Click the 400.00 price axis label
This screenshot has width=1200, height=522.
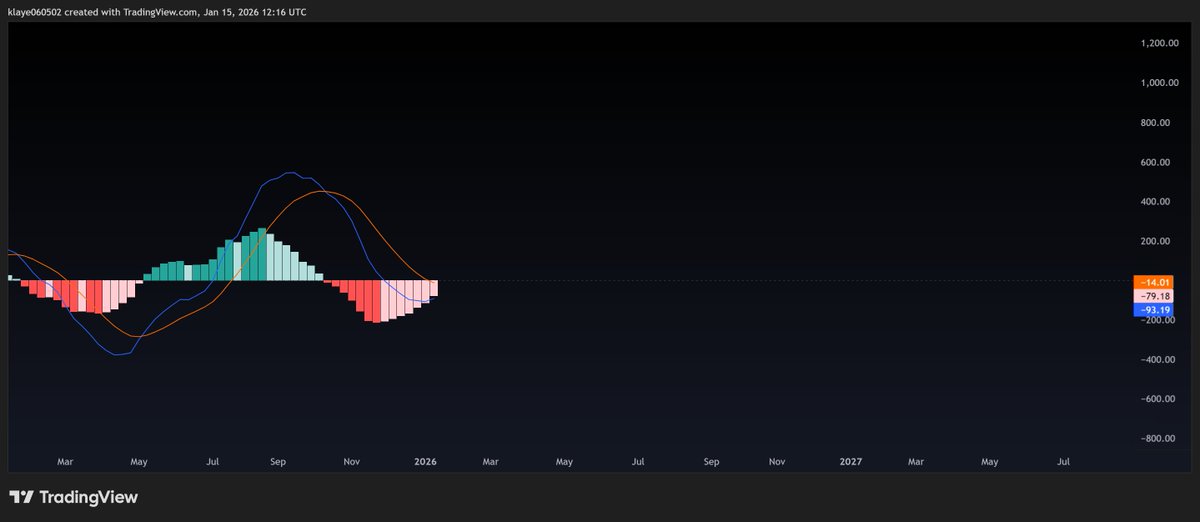point(1156,202)
